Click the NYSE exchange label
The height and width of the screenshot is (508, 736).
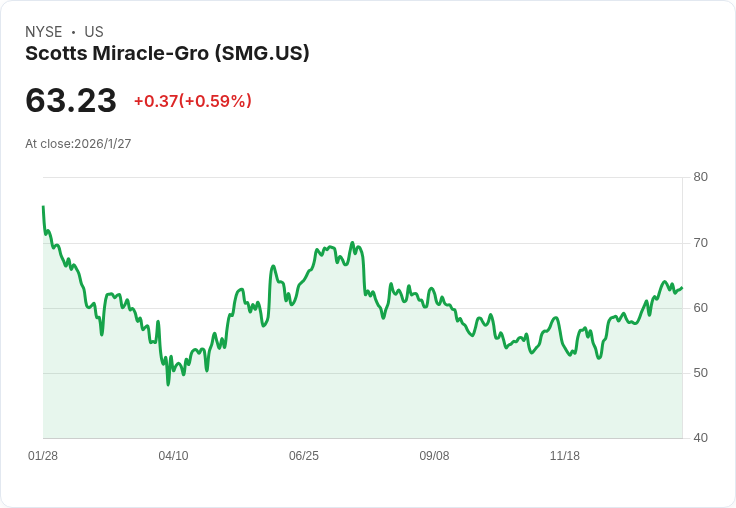pos(44,32)
